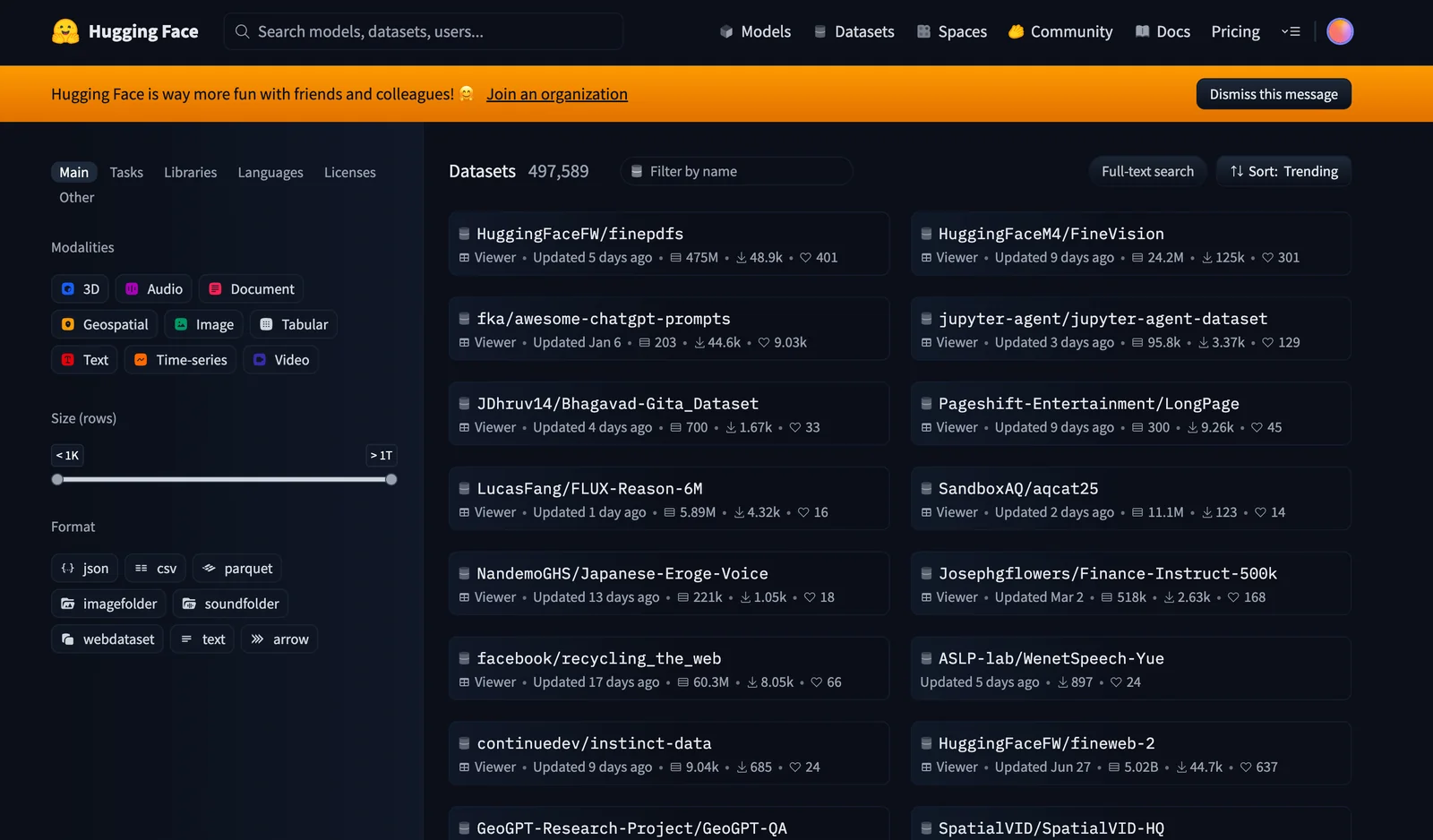The image size is (1433, 840).
Task: Switch to the Licenses filter tab
Action: [350, 172]
